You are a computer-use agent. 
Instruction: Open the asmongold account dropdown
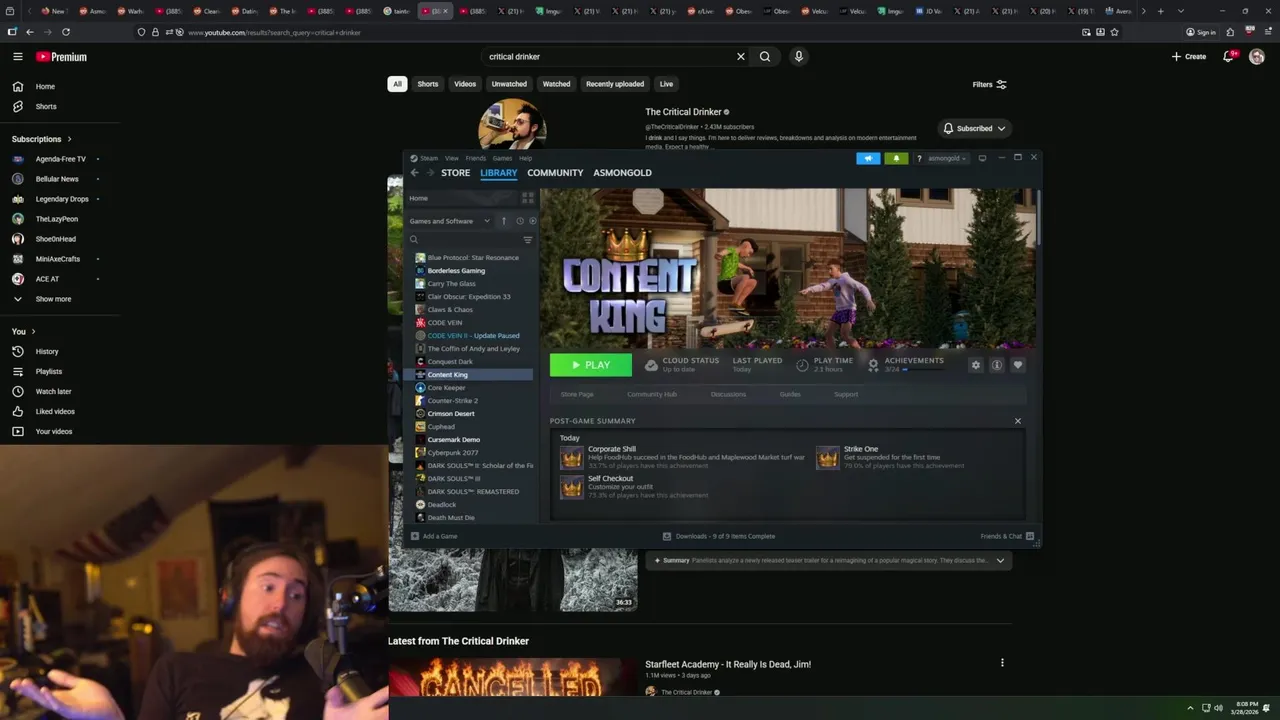pyautogui.click(x=947, y=158)
